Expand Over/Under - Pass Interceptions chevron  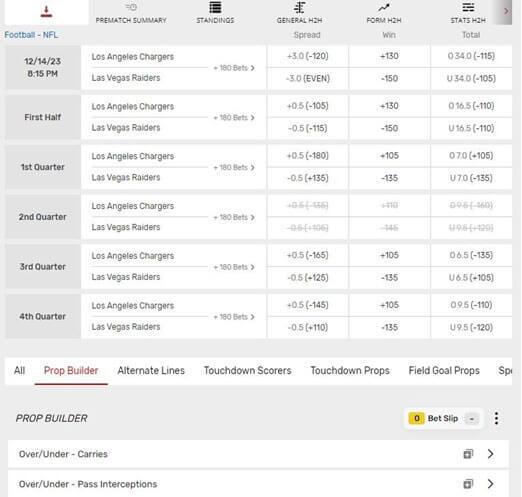pos(490,484)
